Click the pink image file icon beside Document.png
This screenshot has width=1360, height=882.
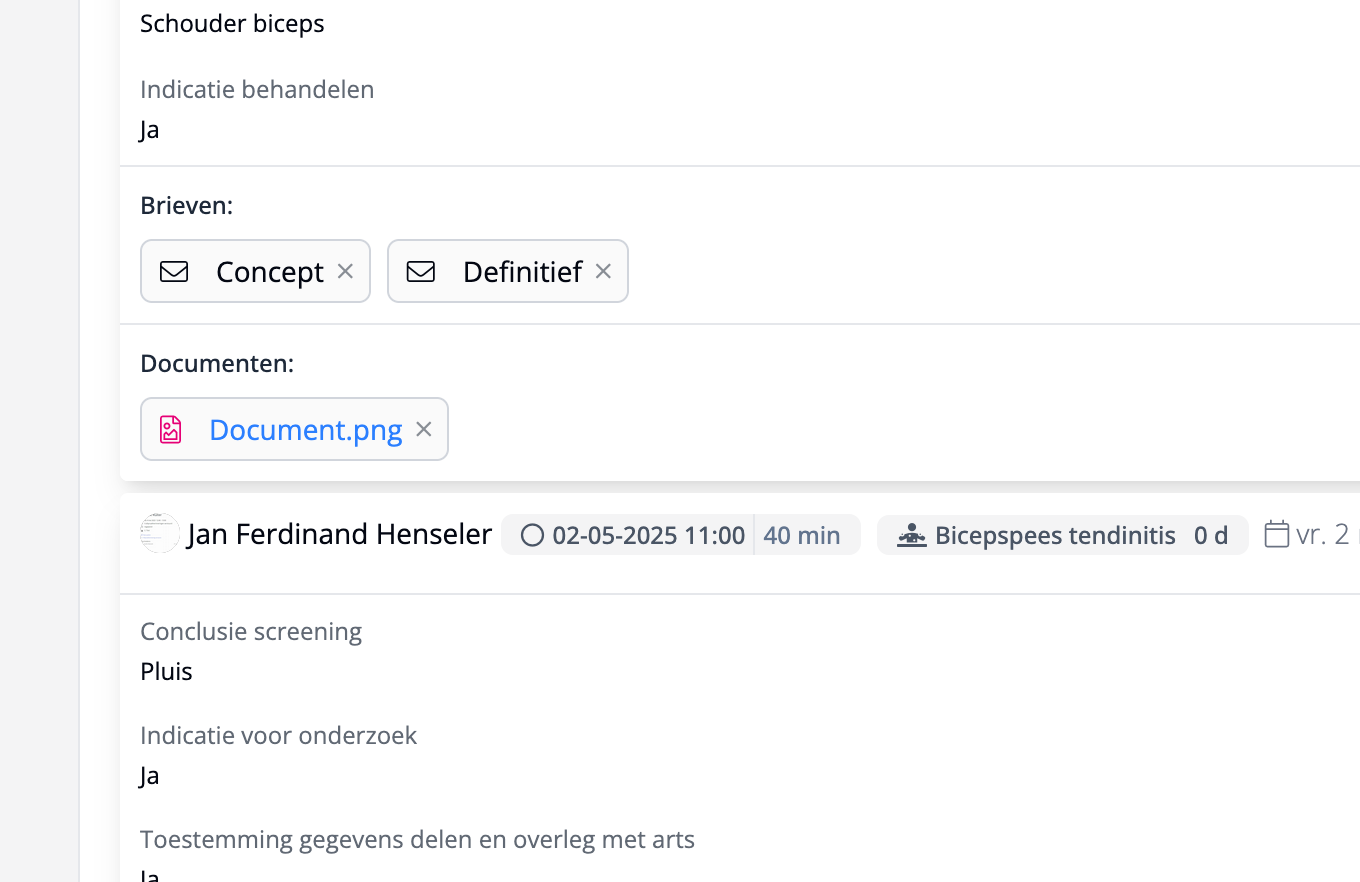click(170, 429)
